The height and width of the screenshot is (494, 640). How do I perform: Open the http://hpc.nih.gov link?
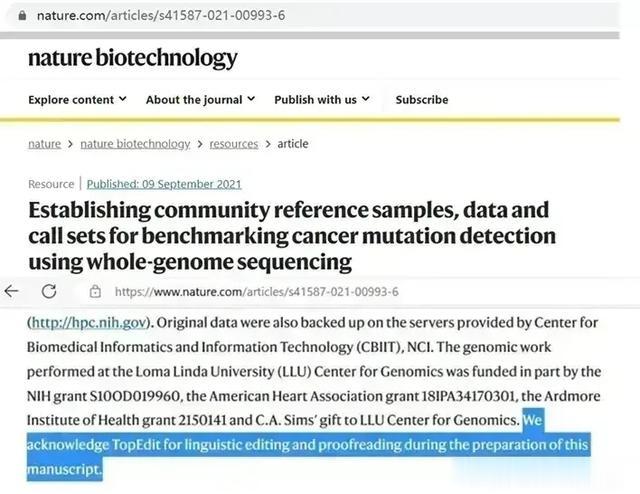point(89,323)
